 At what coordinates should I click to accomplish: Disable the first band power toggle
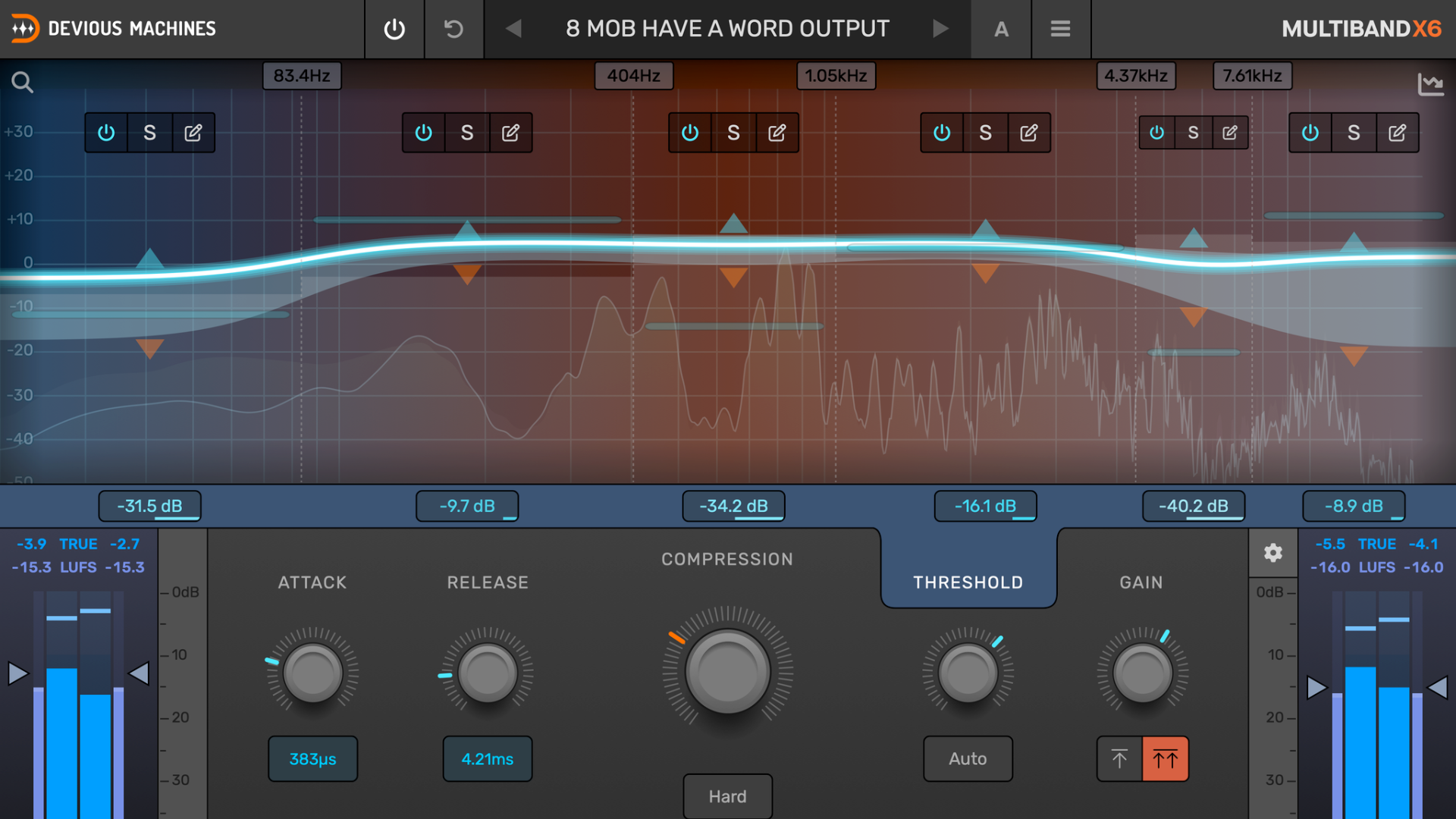pyautogui.click(x=106, y=133)
